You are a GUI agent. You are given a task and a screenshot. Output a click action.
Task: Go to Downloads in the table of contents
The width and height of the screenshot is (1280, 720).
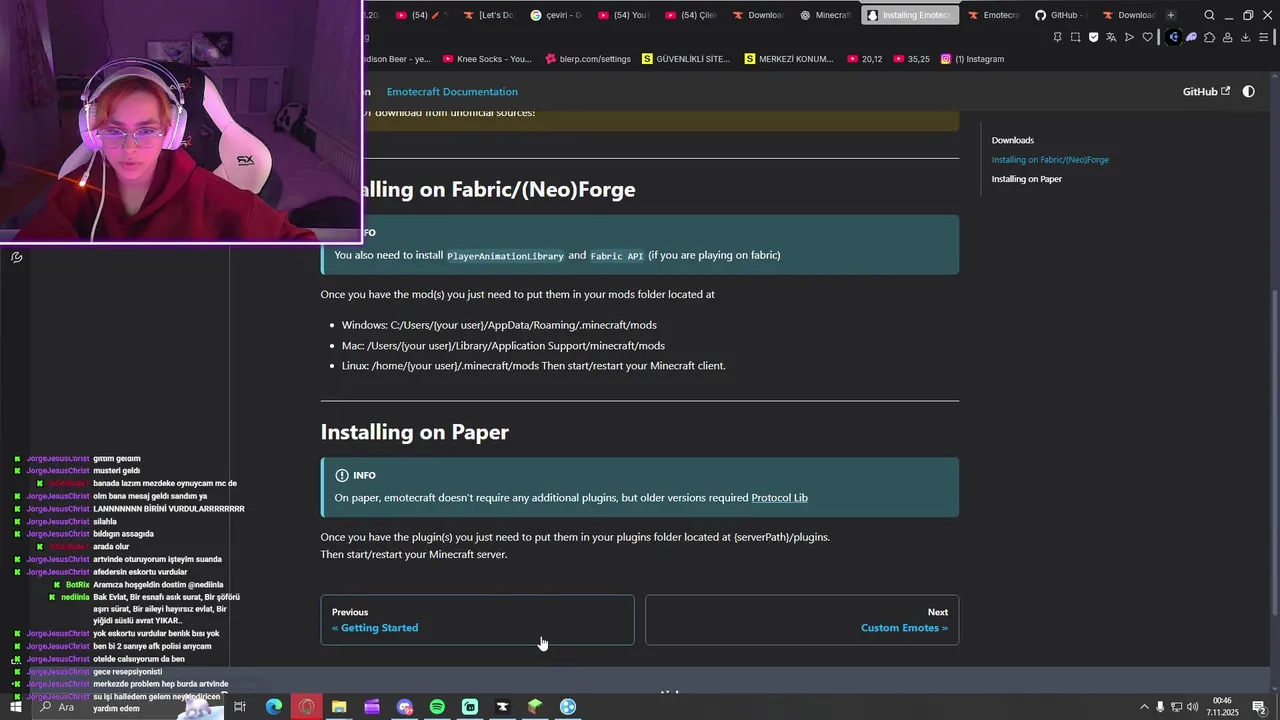pyautogui.click(x=1013, y=140)
